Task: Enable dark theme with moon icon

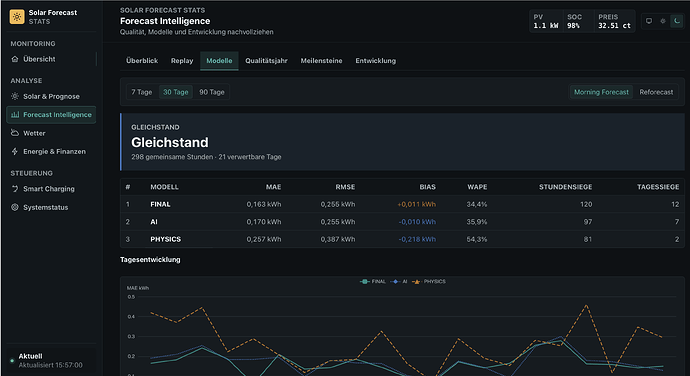Action: (677, 21)
